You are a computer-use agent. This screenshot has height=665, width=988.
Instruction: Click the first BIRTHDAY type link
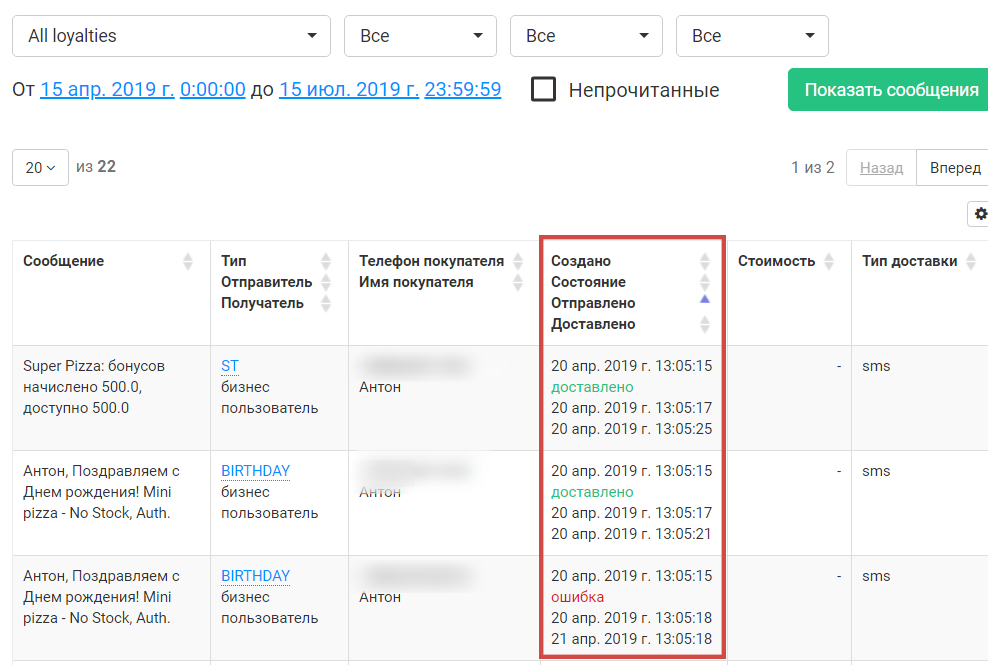[x=255, y=471]
